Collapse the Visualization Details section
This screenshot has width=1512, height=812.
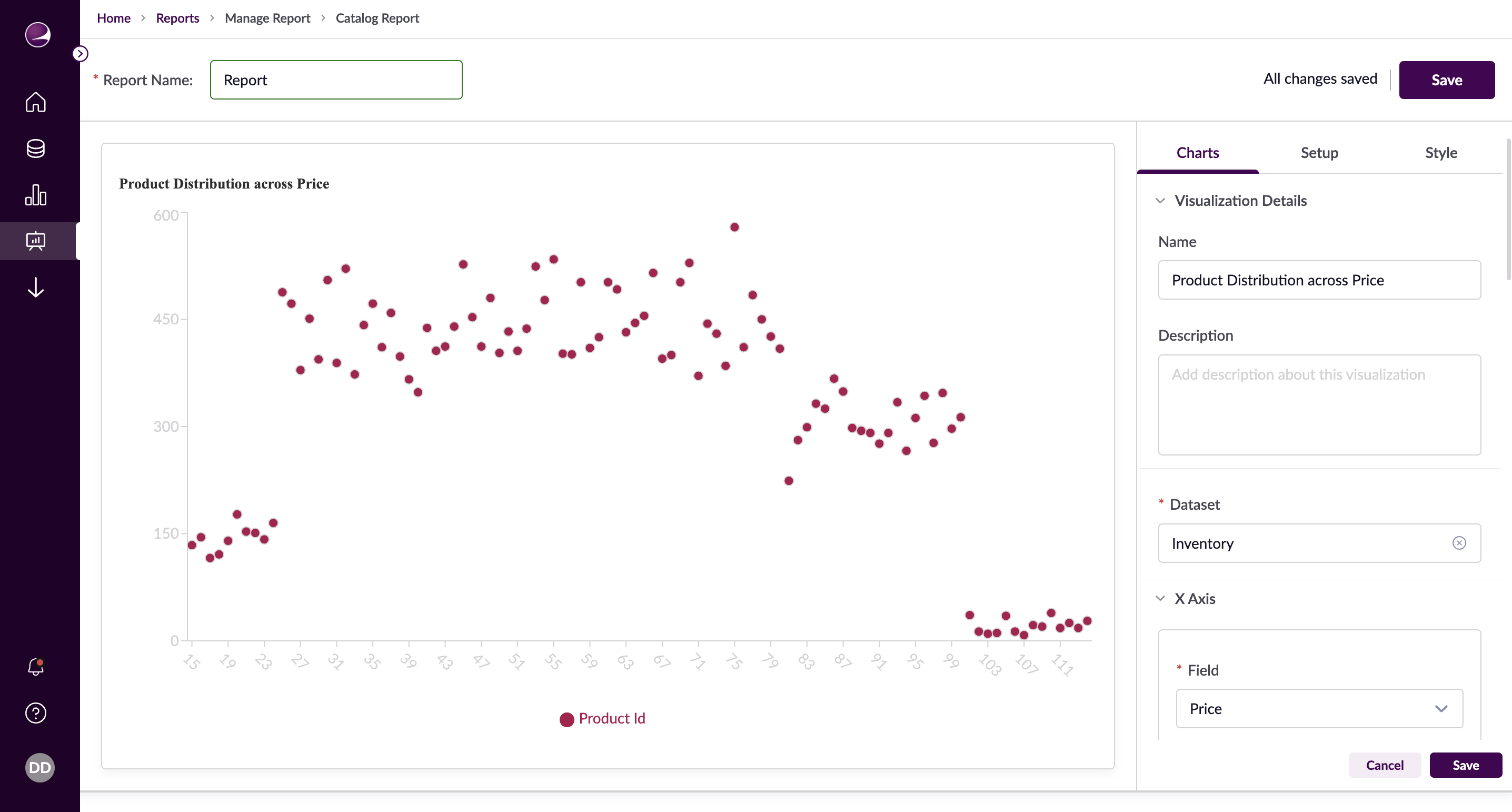1160,200
